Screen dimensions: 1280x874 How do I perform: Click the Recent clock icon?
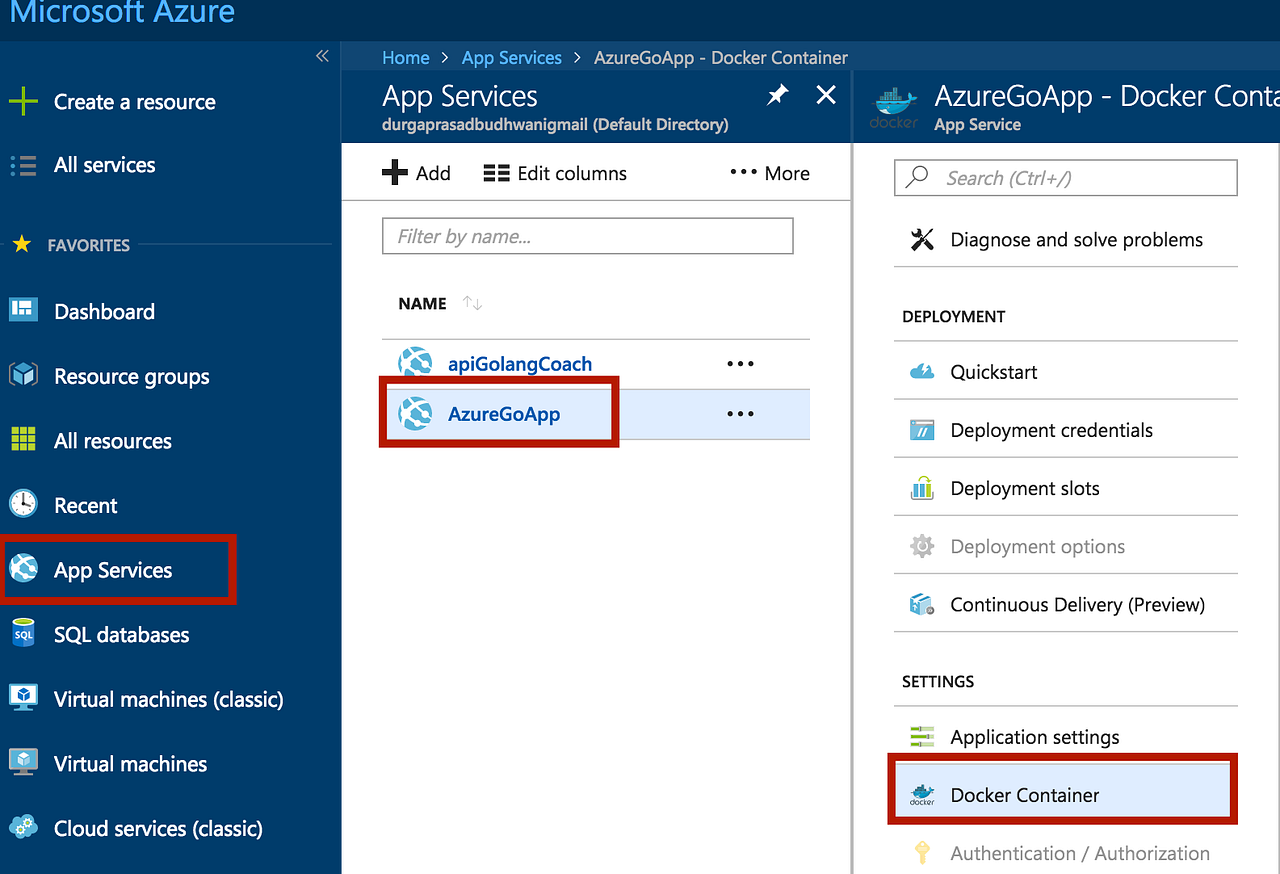point(22,505)
